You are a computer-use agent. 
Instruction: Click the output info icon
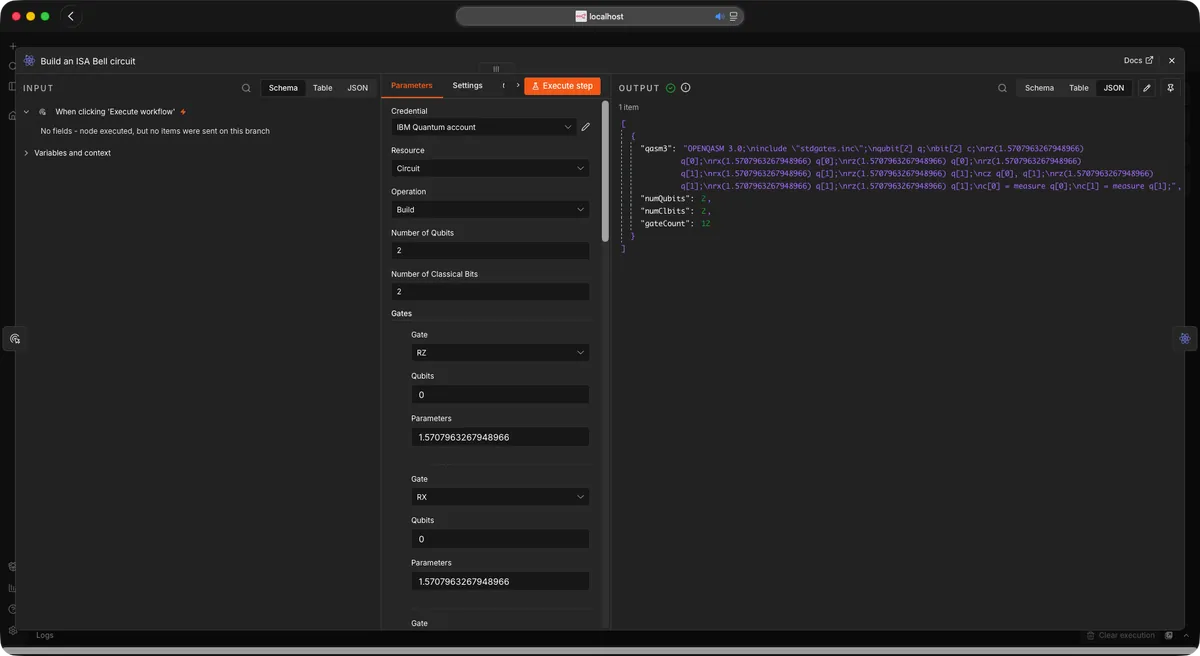coord(685,88)
